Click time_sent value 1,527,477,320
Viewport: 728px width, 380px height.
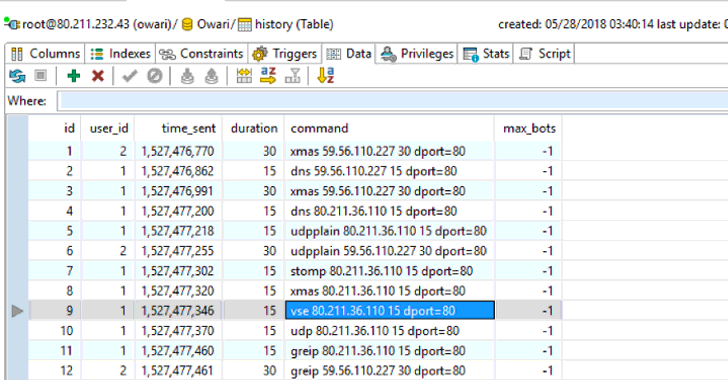tap(178, 291)
